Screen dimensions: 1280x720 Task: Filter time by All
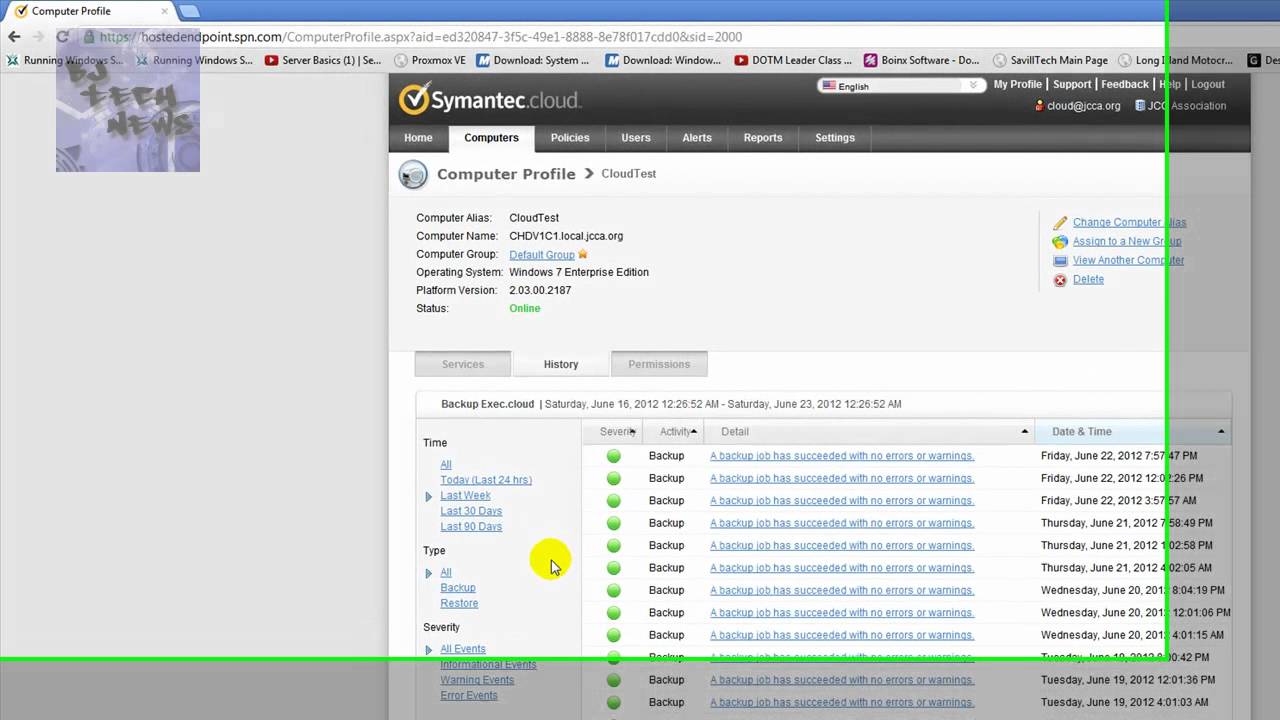coord(446,465)
